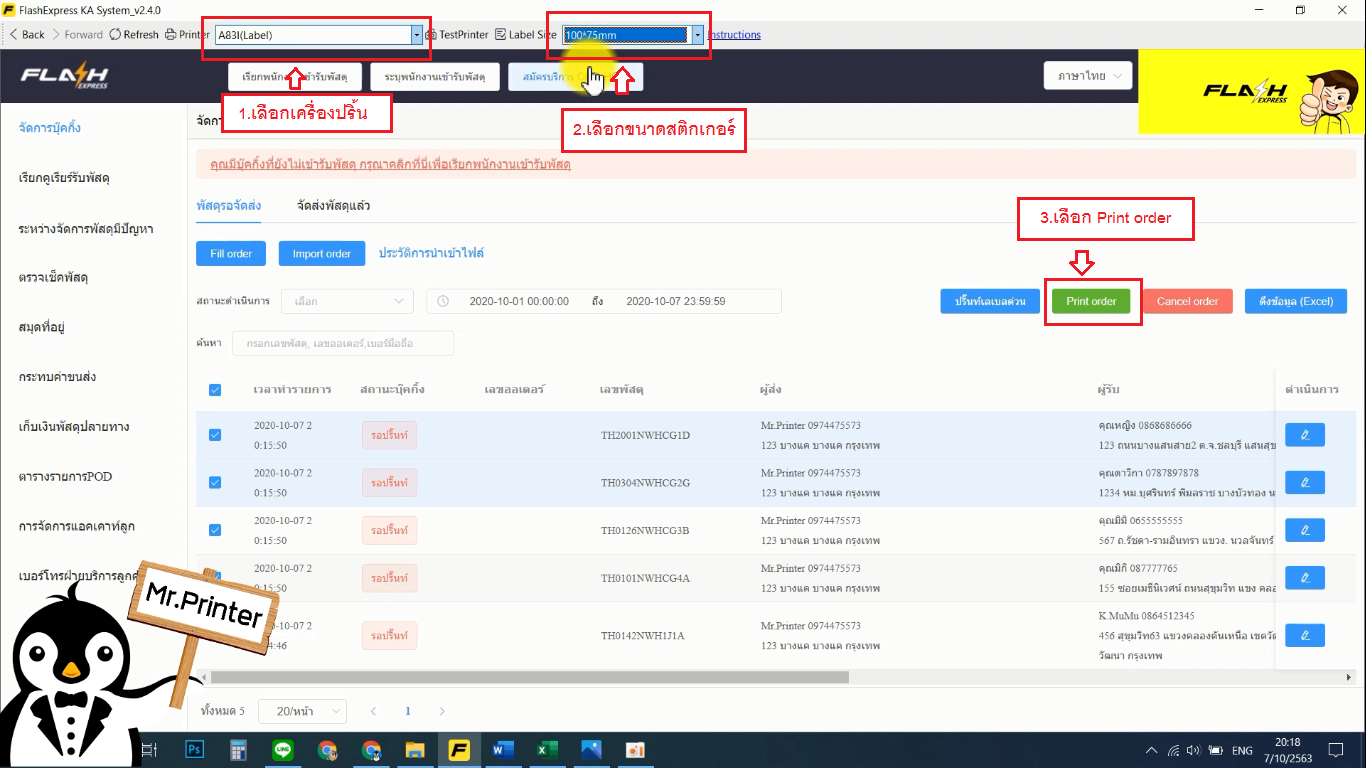Screen dimensions: 1366x768
Task: Click ปริ้นท์เลเบลด่วน quick print button
Action: pos(990,301)
